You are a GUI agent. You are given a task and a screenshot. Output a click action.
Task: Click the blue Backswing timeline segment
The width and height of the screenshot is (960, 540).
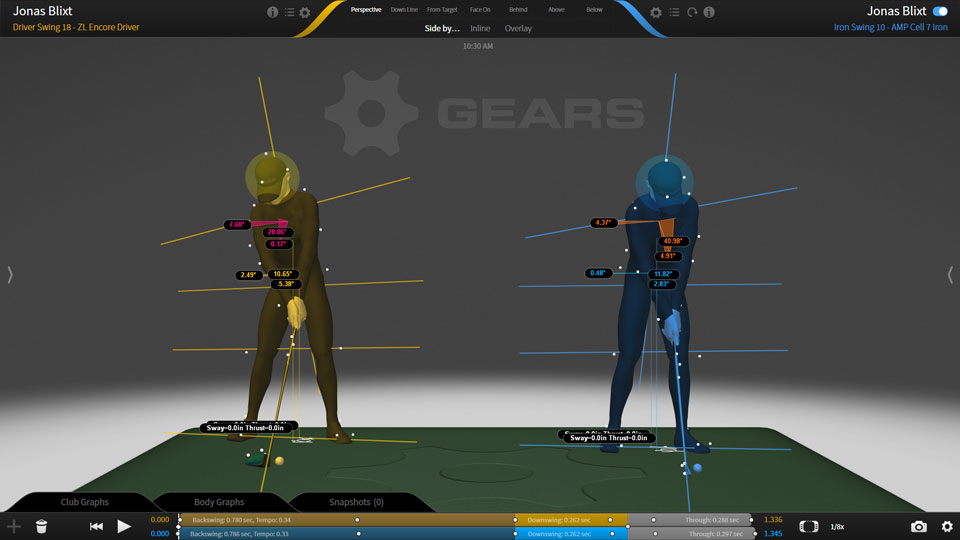point(347,534)
